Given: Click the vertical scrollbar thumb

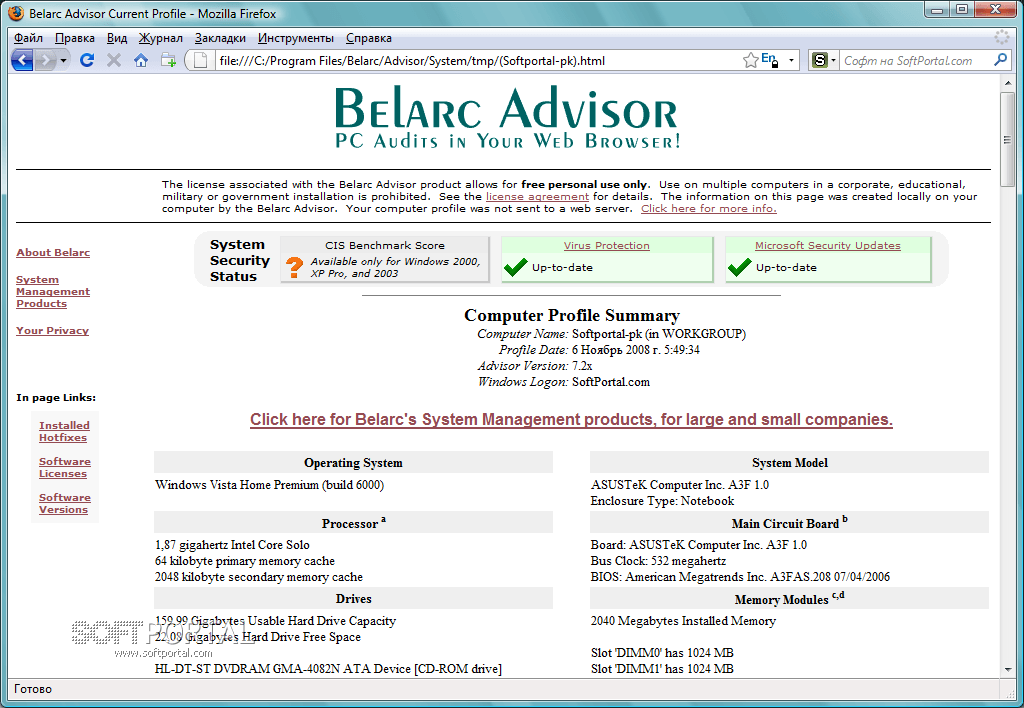Looking at the screenshot, I should [1008, 139].
